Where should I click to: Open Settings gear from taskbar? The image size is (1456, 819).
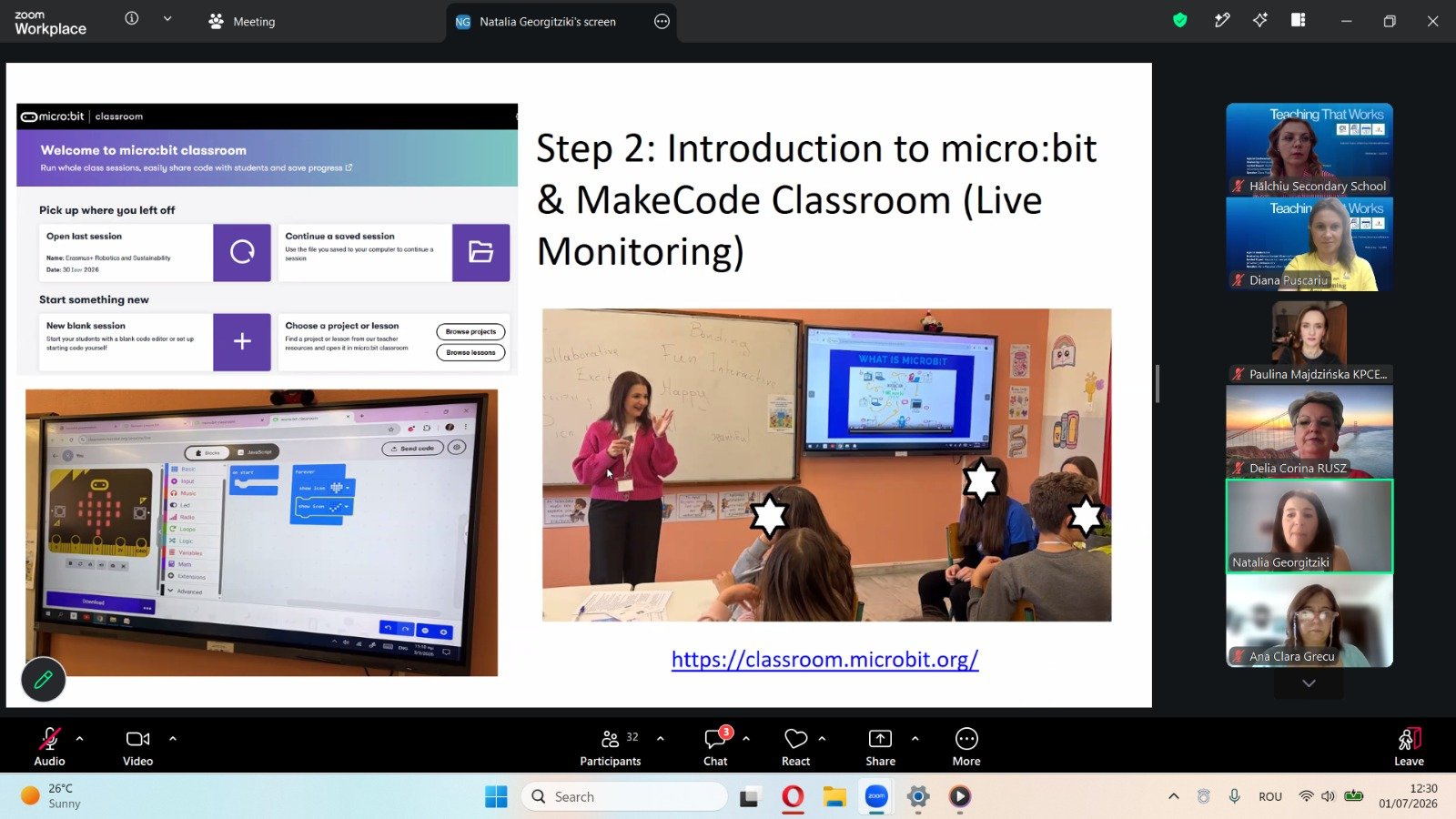[918, 797]
